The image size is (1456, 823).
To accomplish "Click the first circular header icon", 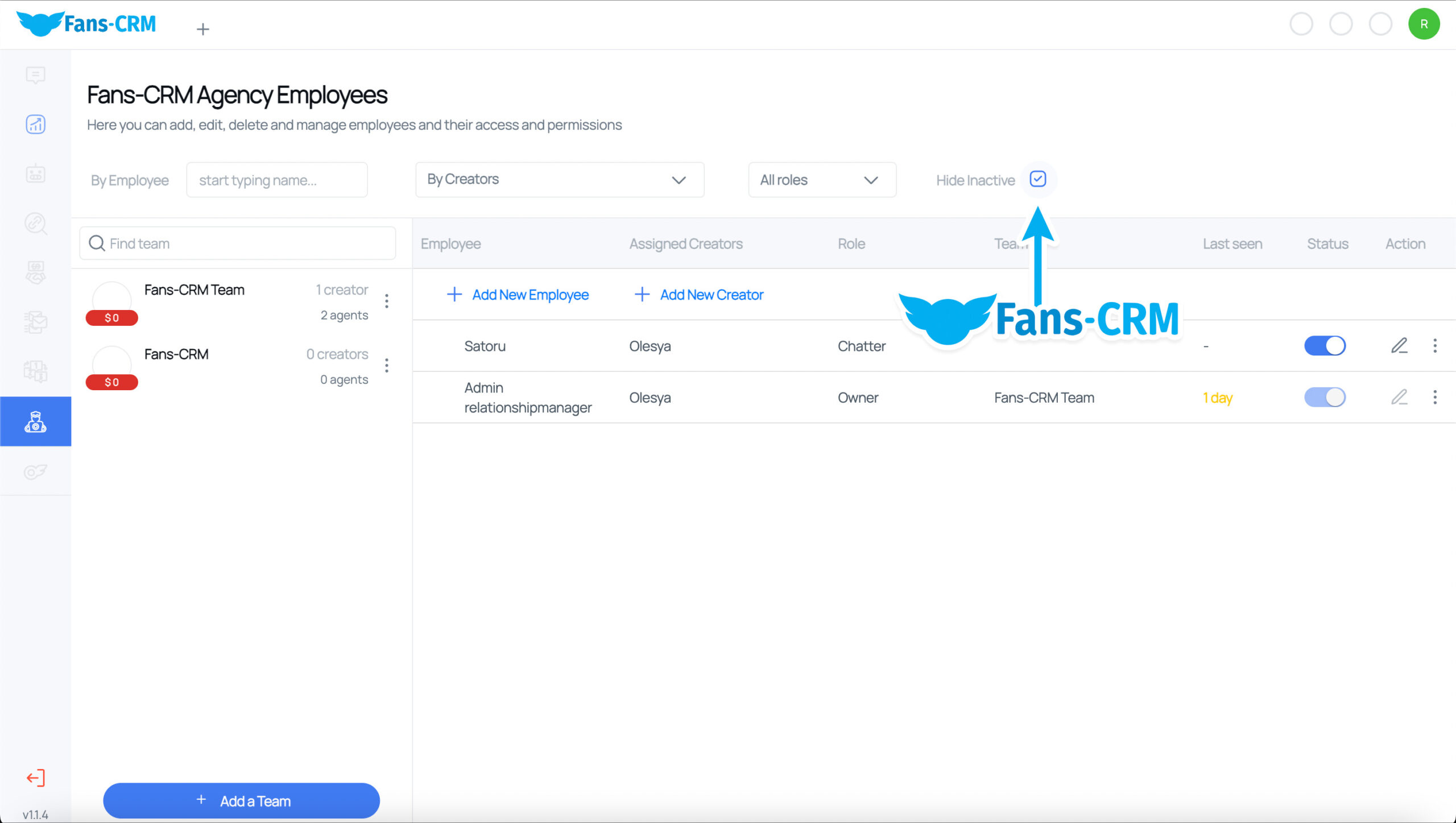I will pos(1301,24).
